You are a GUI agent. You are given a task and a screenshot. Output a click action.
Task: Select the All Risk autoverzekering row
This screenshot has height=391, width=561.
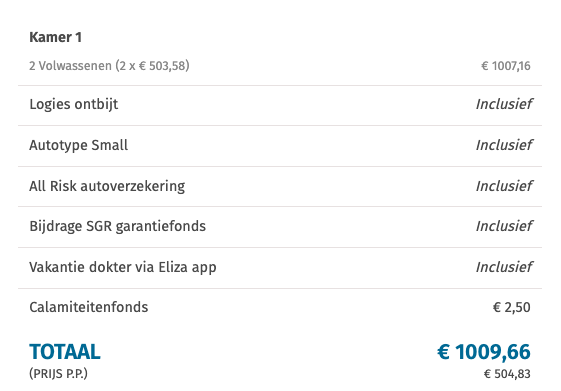280,186
